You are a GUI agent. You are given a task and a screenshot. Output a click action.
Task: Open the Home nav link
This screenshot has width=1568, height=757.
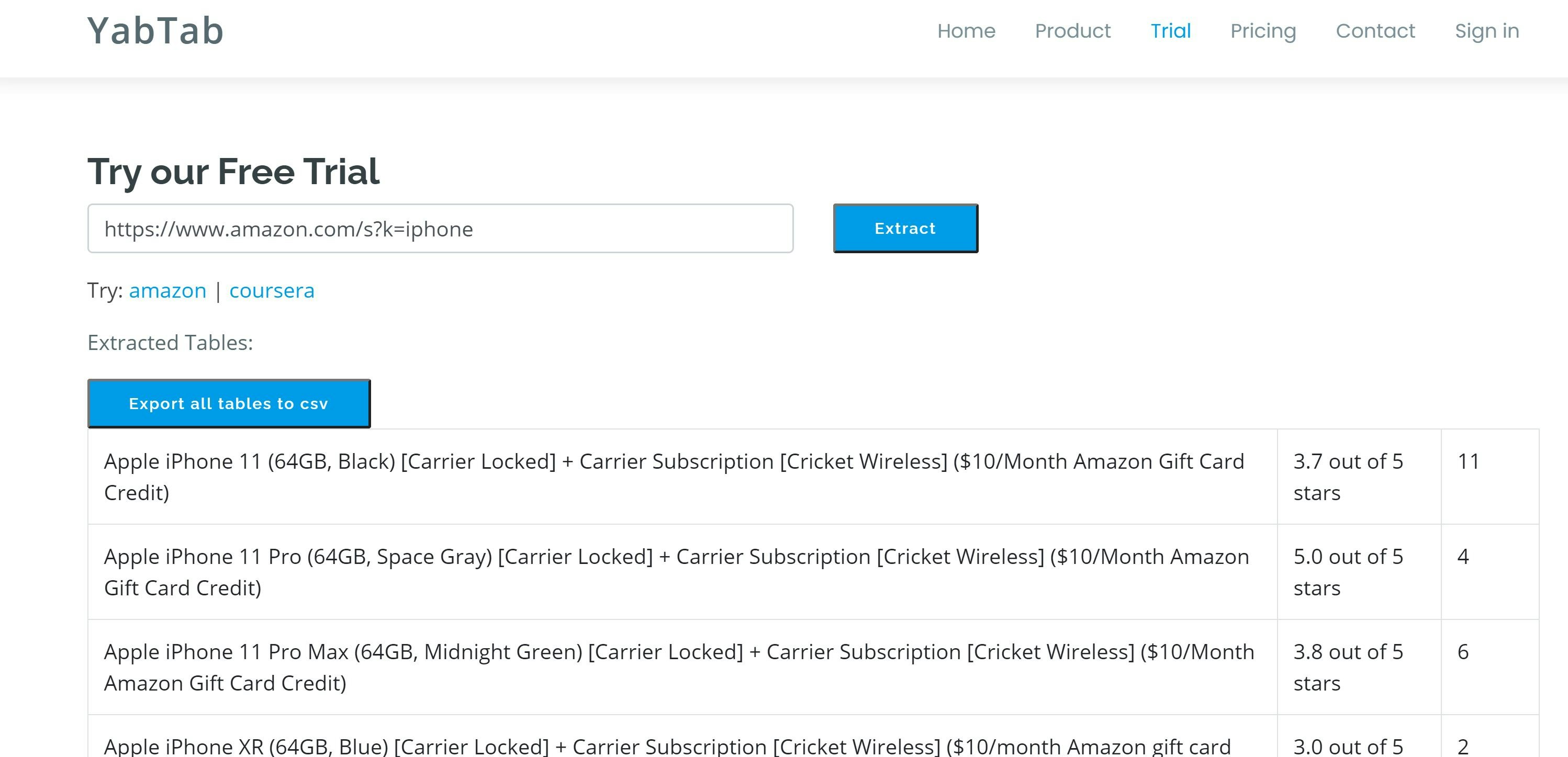pos(966,31)
